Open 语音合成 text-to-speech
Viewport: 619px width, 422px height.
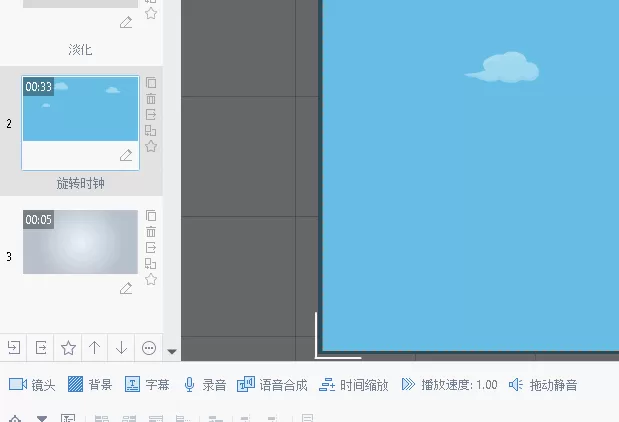pyautogui.click(x=272, y=384)
